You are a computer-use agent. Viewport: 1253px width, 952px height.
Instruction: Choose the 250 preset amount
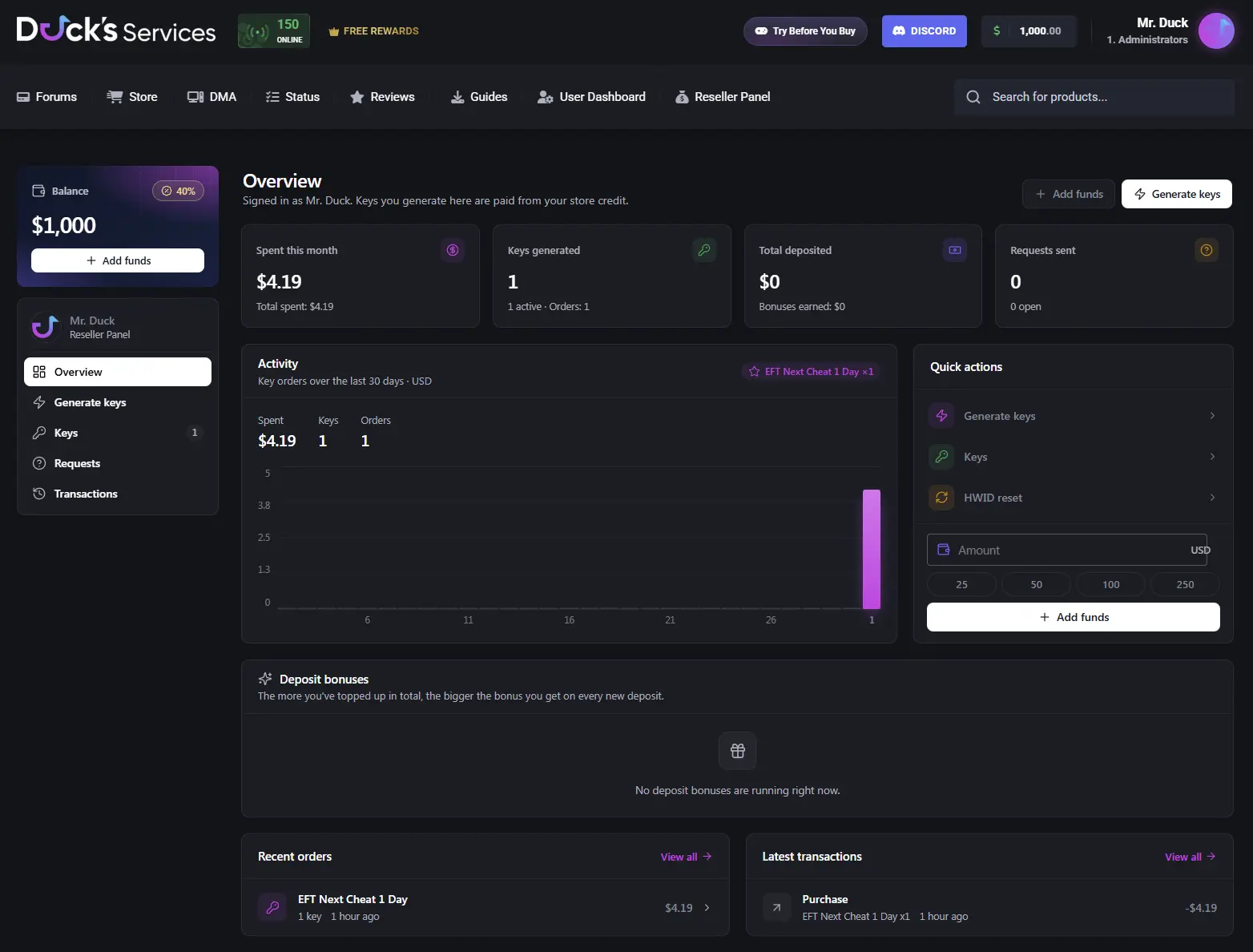pyautogui.click(x=1186, y=585)
